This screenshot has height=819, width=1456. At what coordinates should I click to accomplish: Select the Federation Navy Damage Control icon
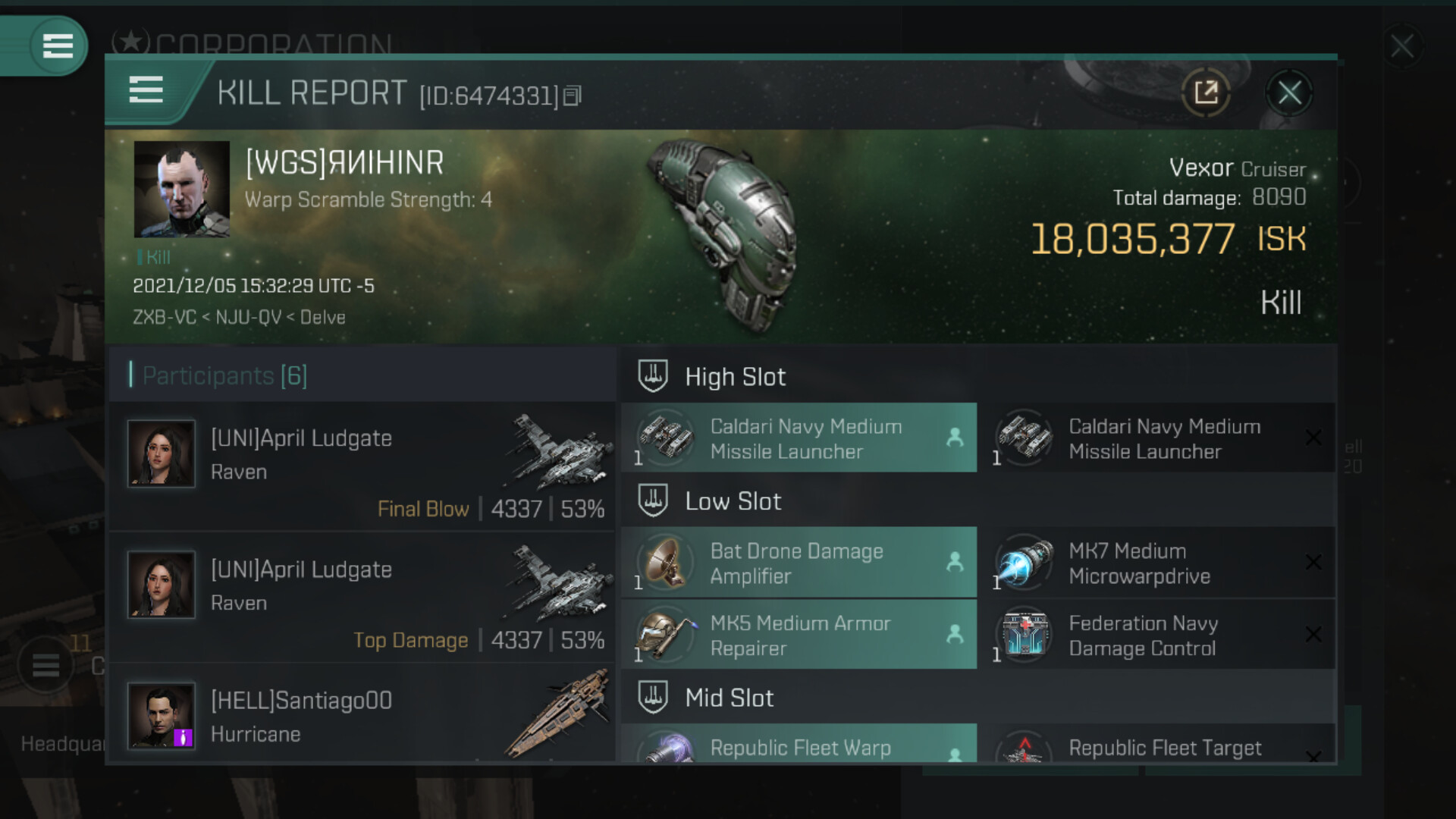tap(1024, 635)
